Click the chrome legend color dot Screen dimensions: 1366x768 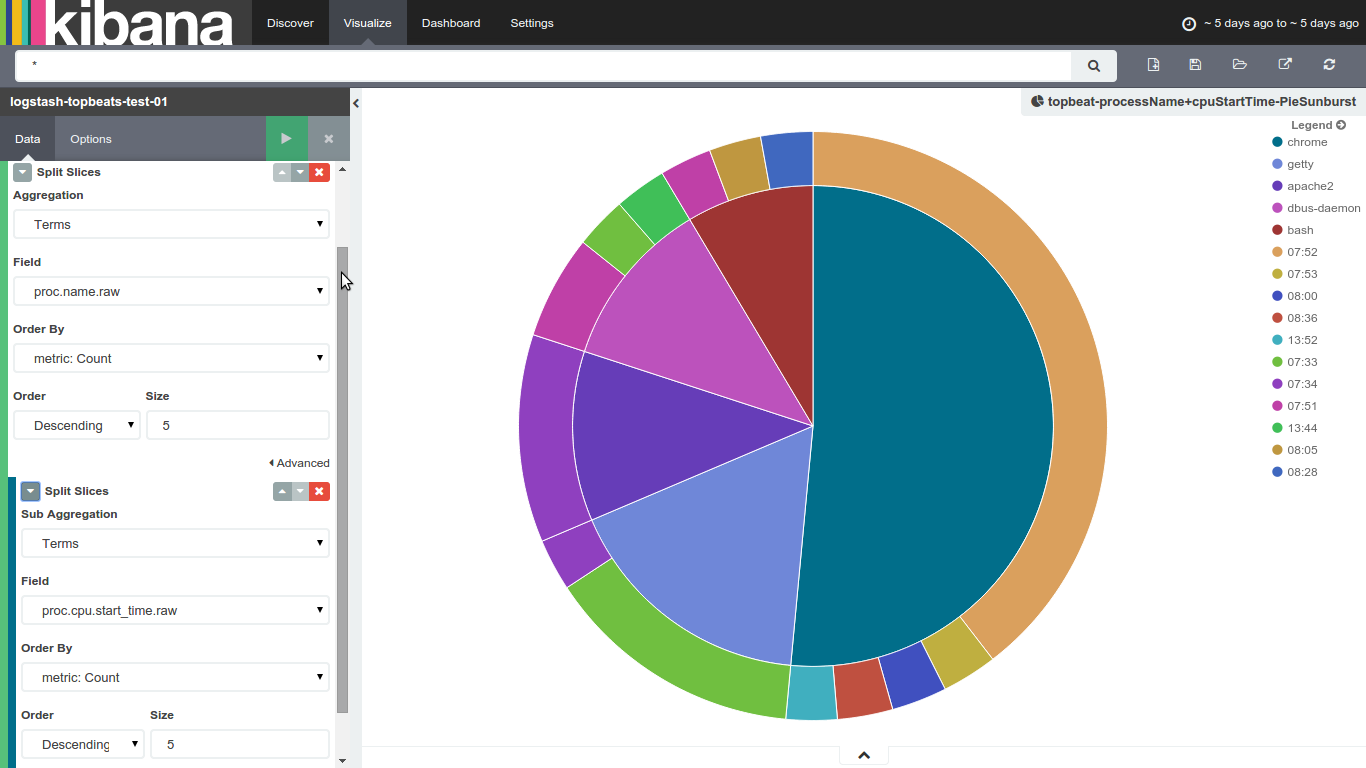pos(1277,142)
